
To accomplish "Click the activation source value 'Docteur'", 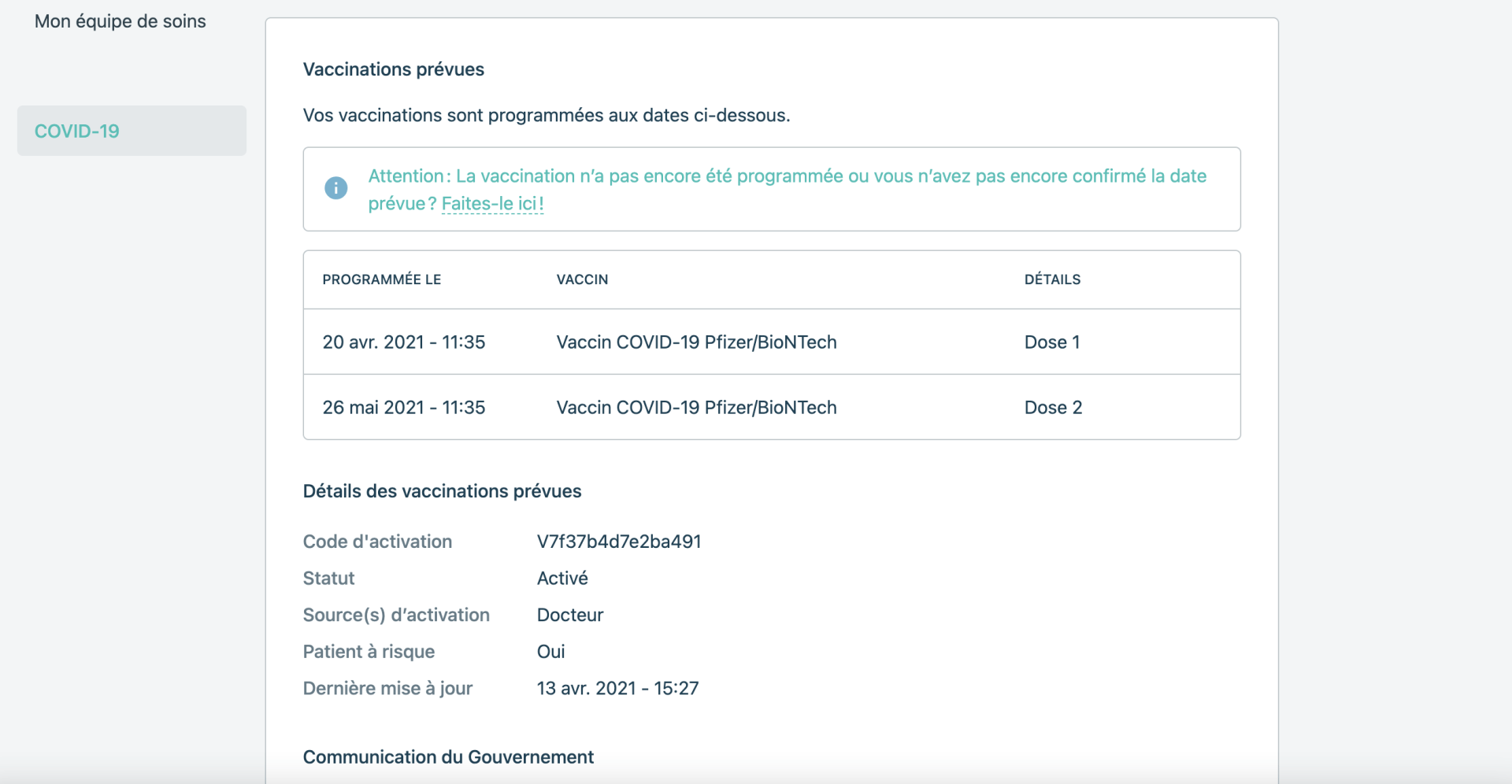I will click(x=570, y=615).
